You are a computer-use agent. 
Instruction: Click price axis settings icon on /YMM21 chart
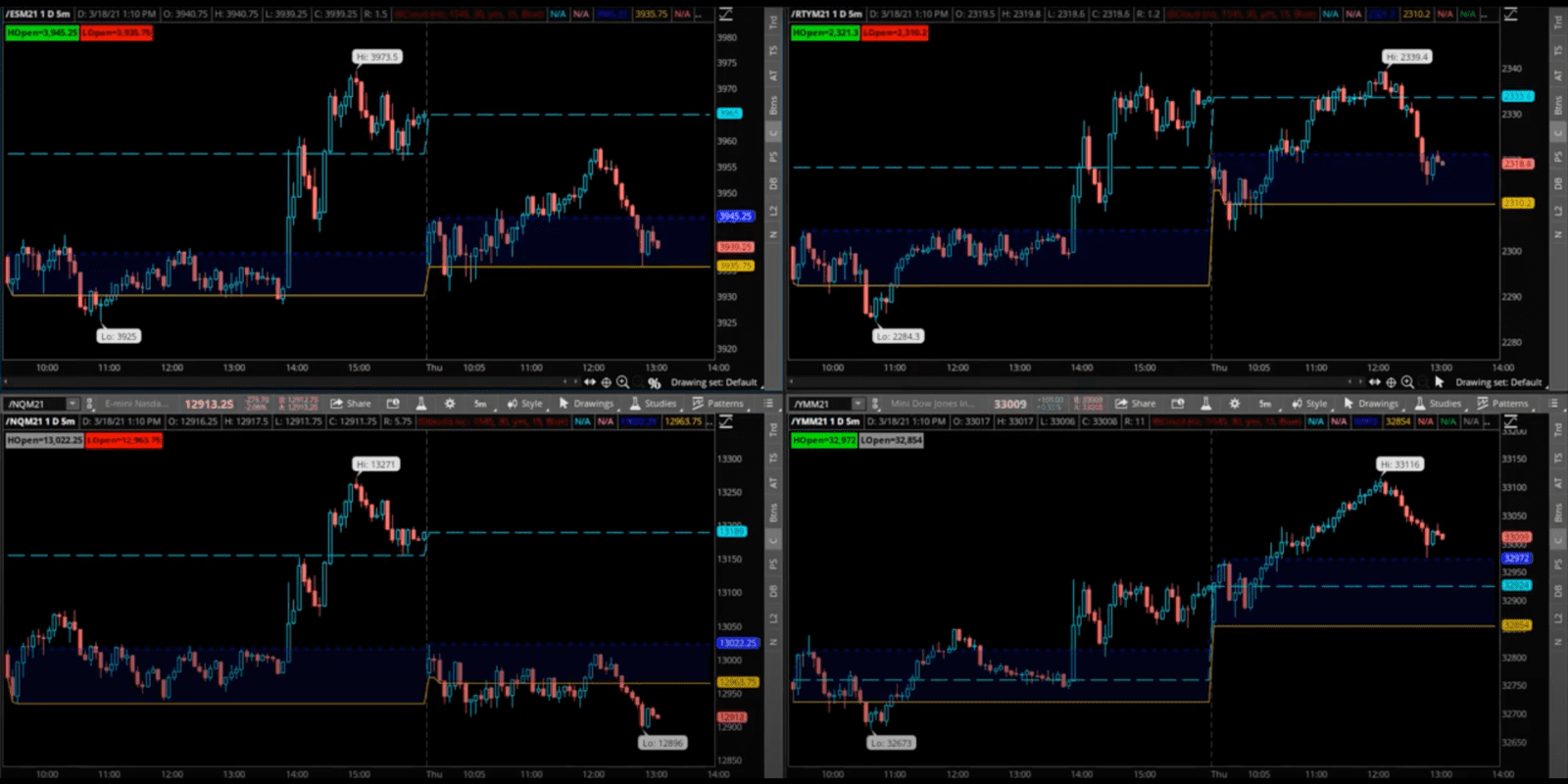pos(1511,421)
